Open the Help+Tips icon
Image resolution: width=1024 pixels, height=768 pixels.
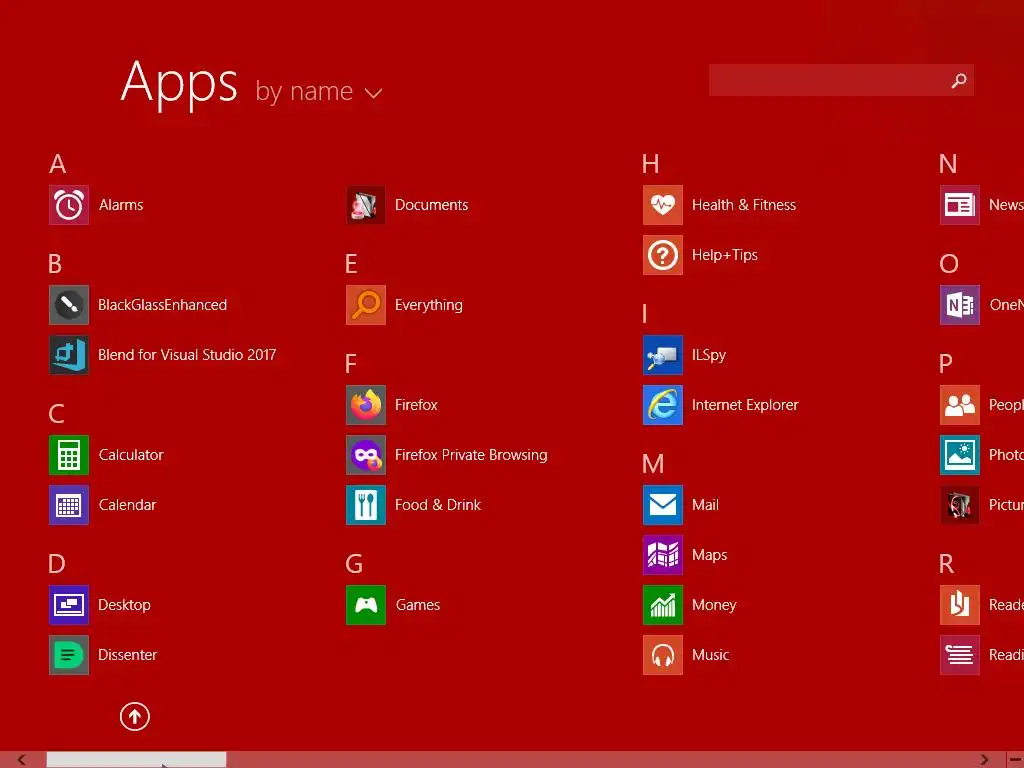[x=663, y=255]
